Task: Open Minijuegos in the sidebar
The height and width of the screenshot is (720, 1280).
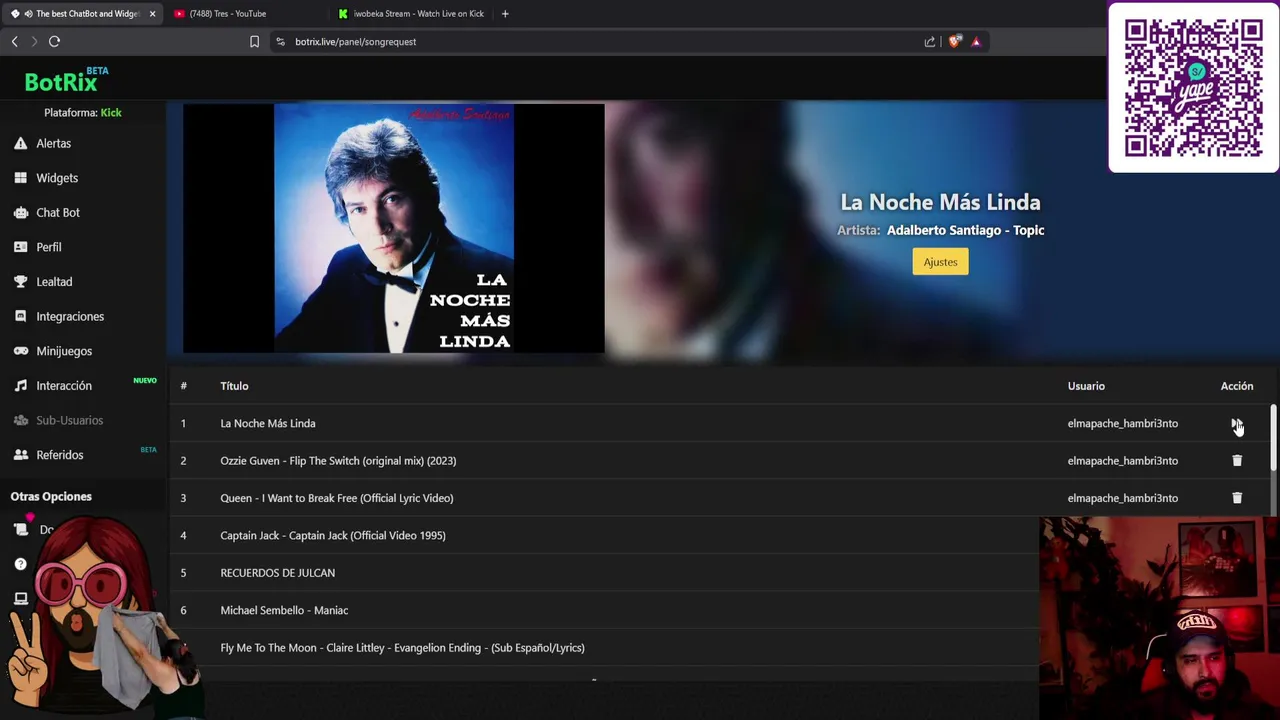Action: 64,351
